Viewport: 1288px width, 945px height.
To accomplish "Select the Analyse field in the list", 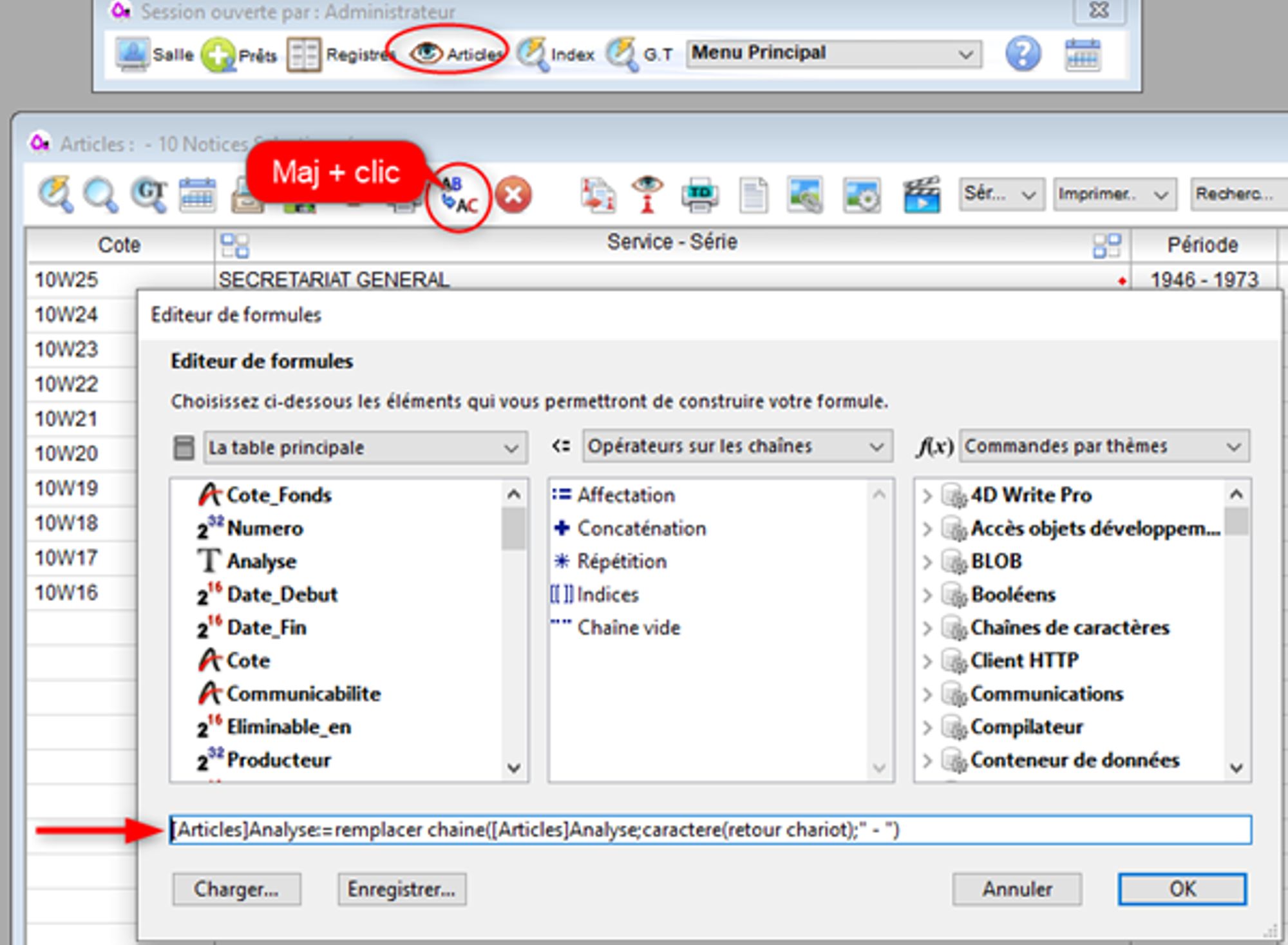I will point(261,561).
